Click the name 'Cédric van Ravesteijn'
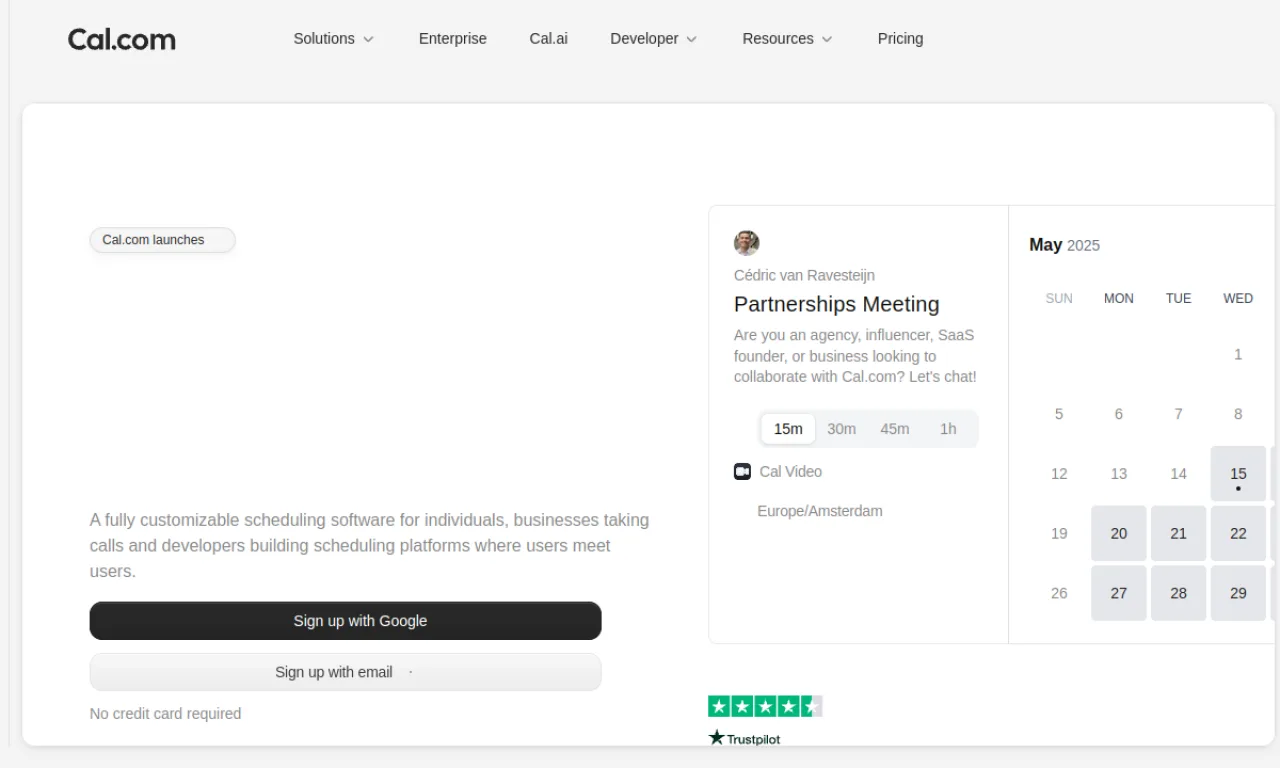The image size is (1280, 768). click(804, 275)
